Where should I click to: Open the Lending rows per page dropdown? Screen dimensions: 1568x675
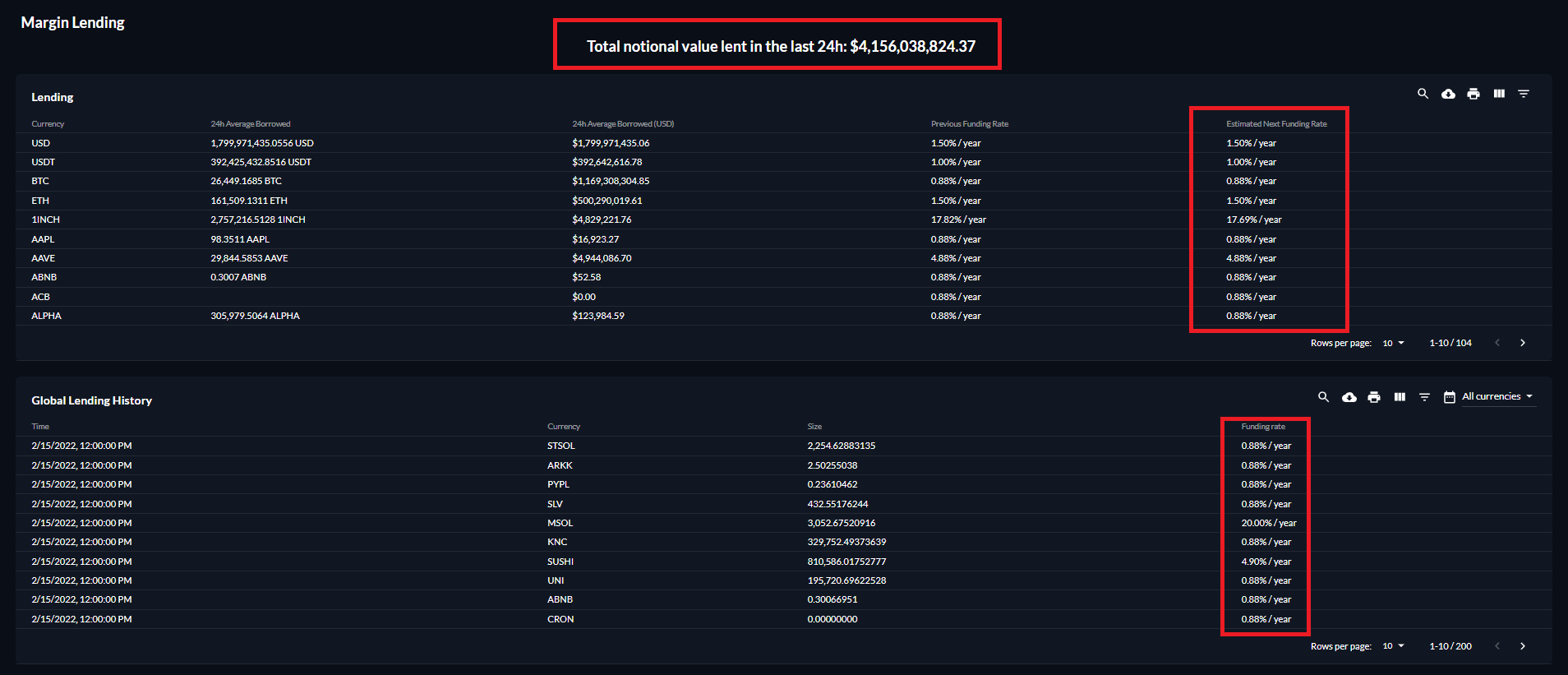(x=1393, y=344)
